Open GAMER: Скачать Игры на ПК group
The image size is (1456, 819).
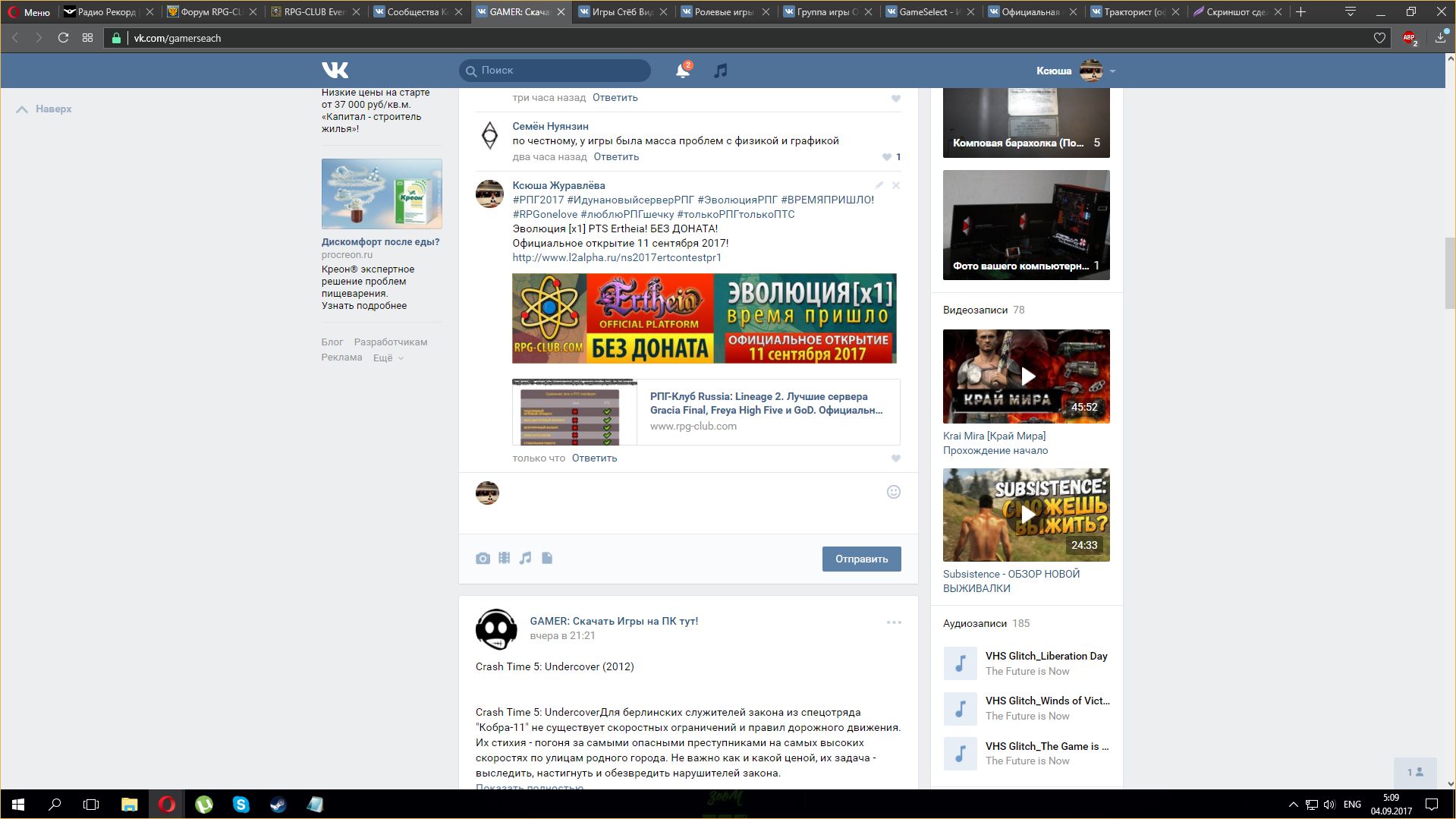point(614,622)
